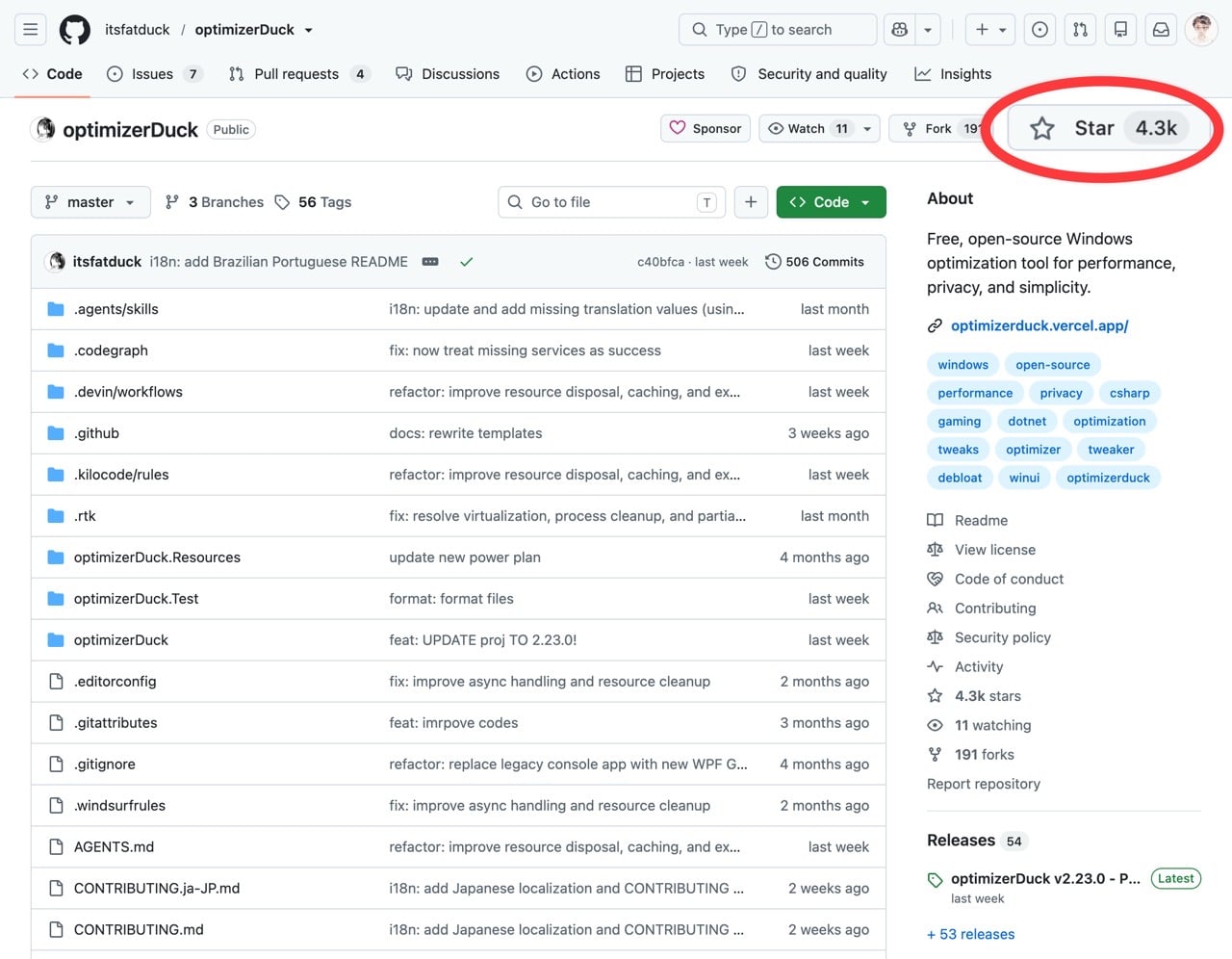Switch to the Code tab
This screenshot has height=959, width=1232.
(x=52, y=74)
